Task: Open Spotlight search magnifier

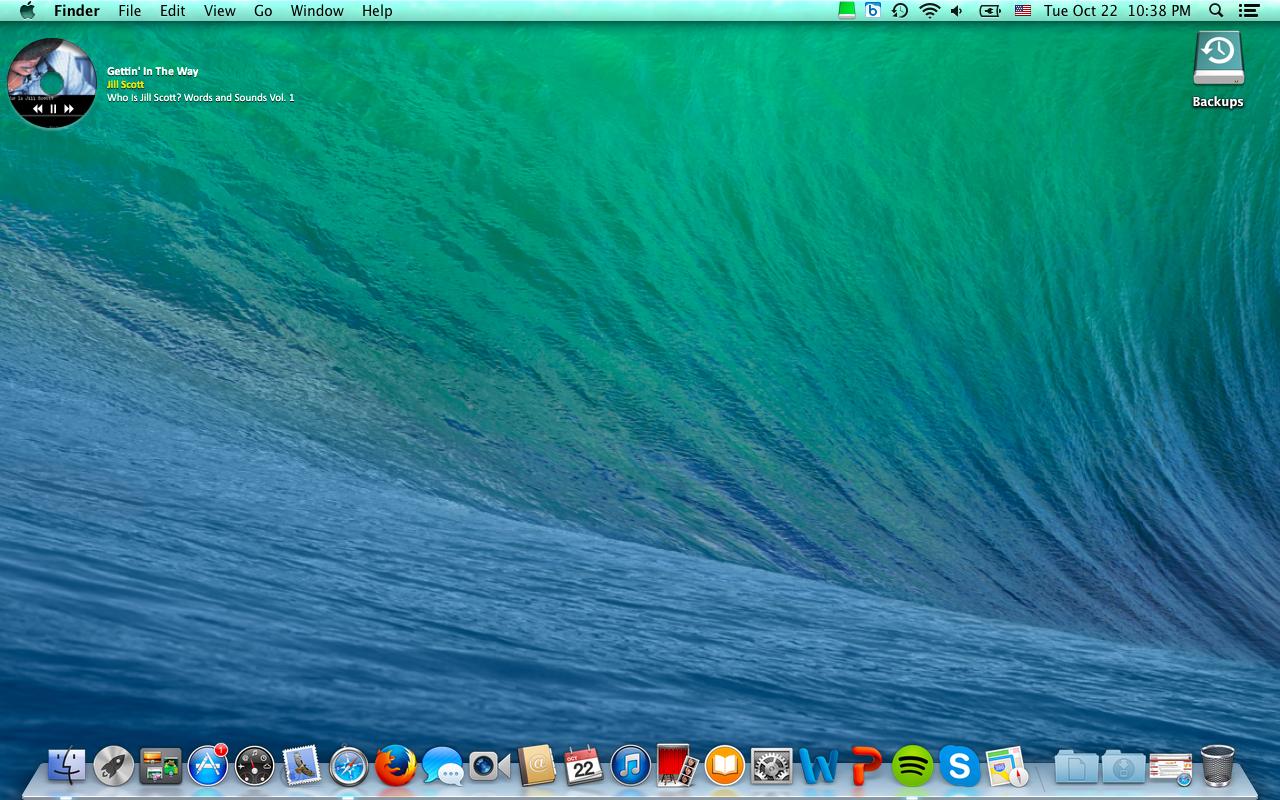Action: pos(1216,11)
